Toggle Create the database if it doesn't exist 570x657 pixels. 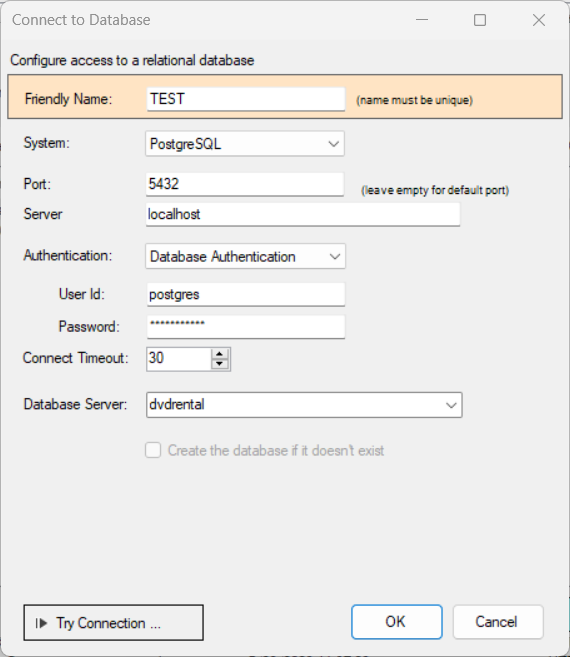point(153,450)
